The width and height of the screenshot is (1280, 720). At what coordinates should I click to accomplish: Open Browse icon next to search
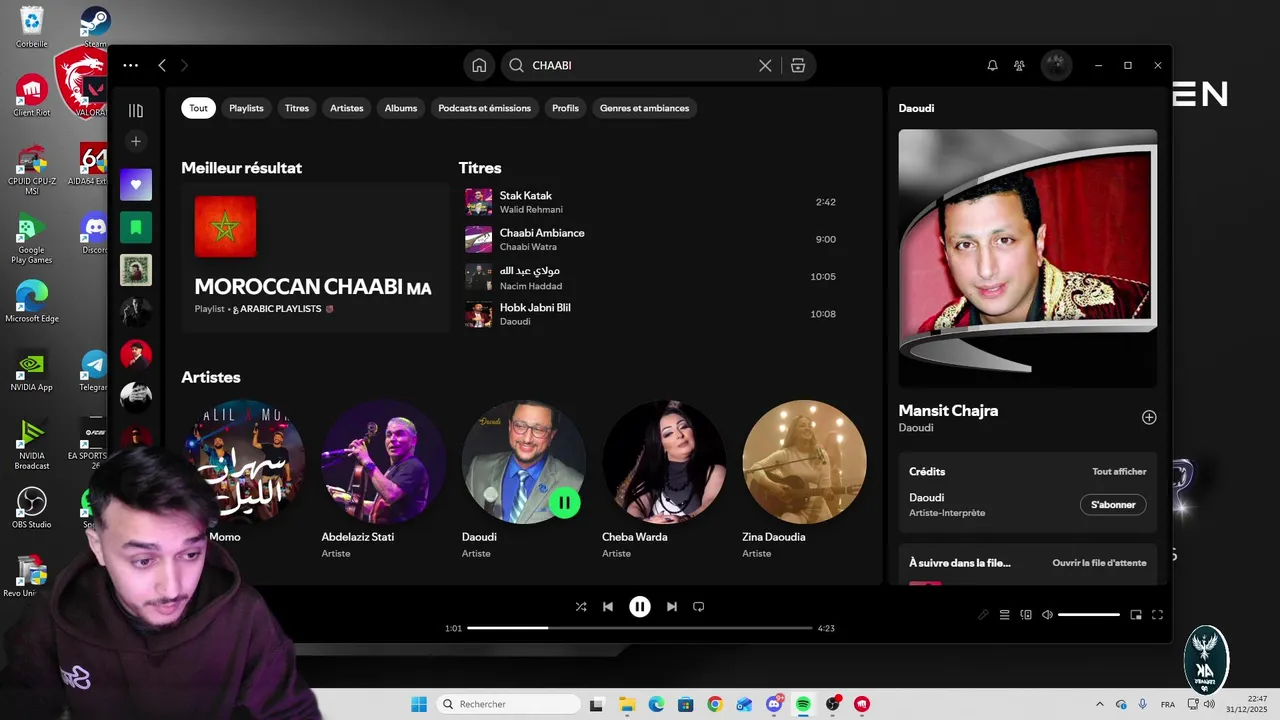point(798,65)
